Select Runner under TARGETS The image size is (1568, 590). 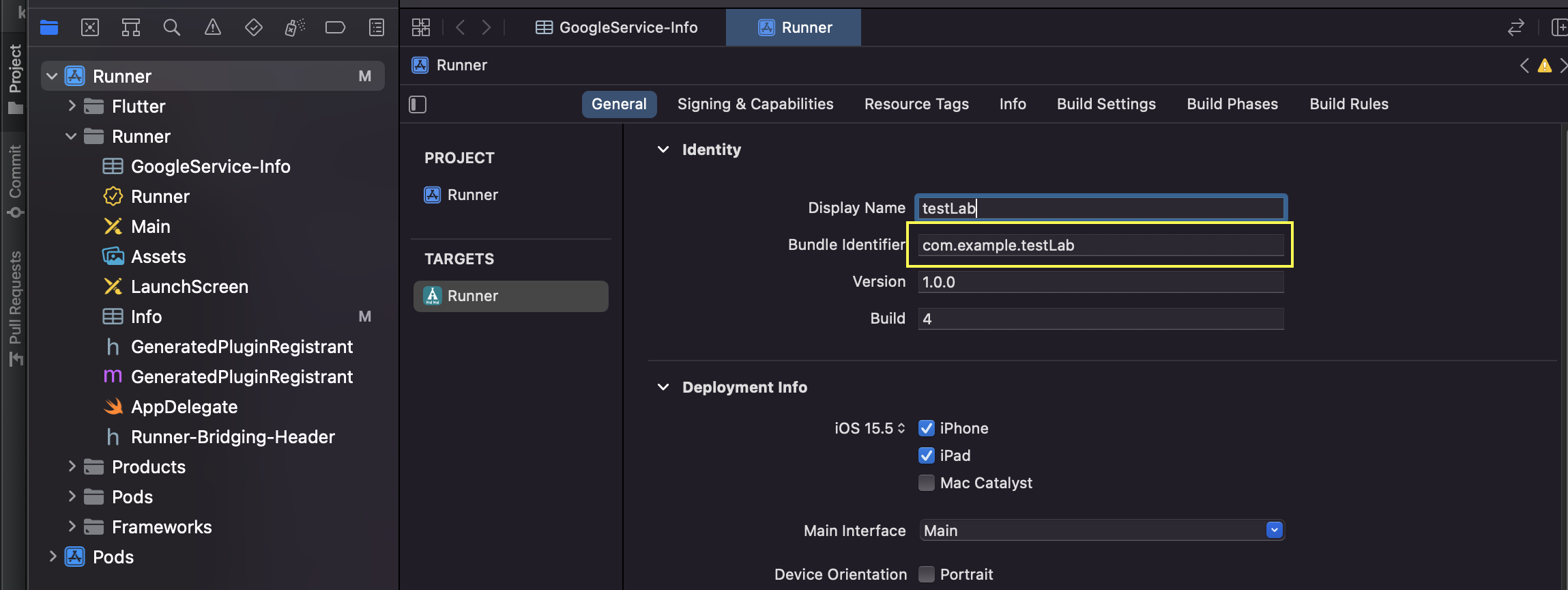point(510,296)
